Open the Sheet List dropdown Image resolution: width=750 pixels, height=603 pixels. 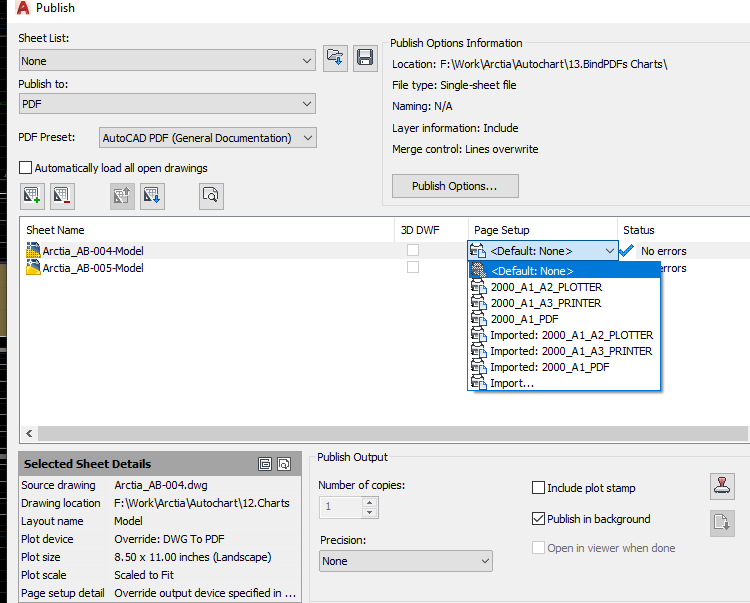coord(167,61)
